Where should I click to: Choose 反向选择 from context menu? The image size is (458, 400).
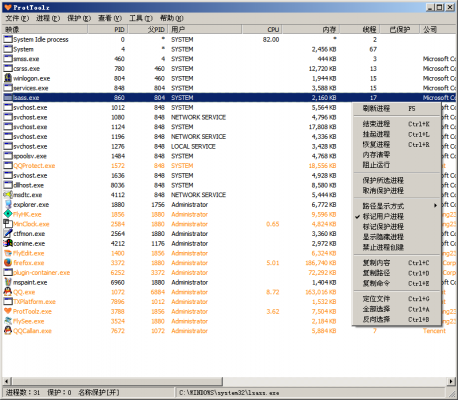[396, 320]
